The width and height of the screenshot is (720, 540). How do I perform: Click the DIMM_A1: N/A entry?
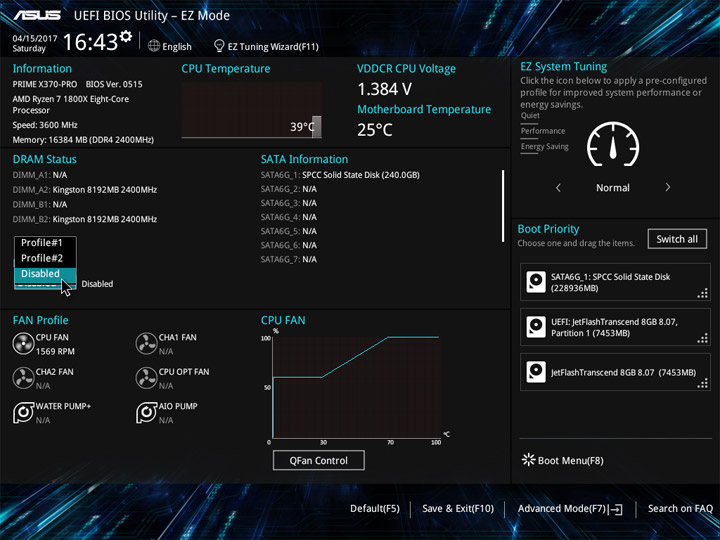[39, 175]
